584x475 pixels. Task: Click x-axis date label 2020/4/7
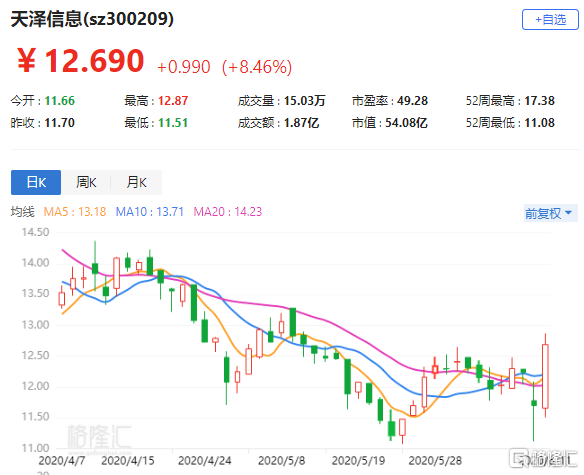(x=62, y=461)
